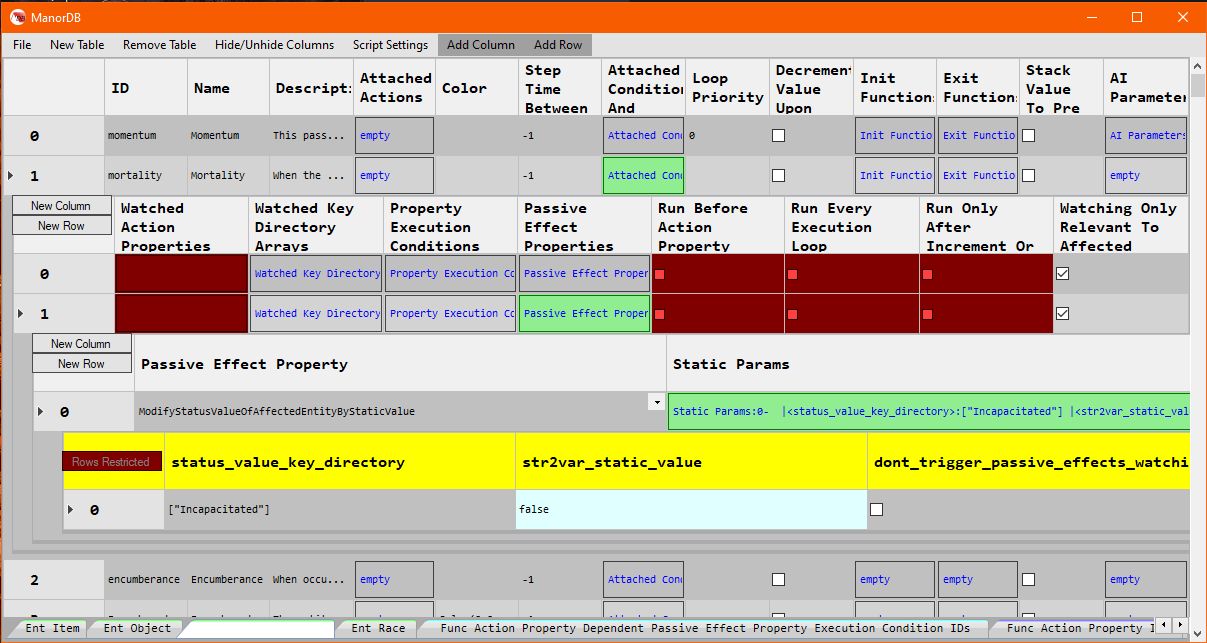This screenshot has height=643, width=1207.
Task: Click New Column button beside Passive Effect Property
Action: pyautogui.click(x=83, y=344)
